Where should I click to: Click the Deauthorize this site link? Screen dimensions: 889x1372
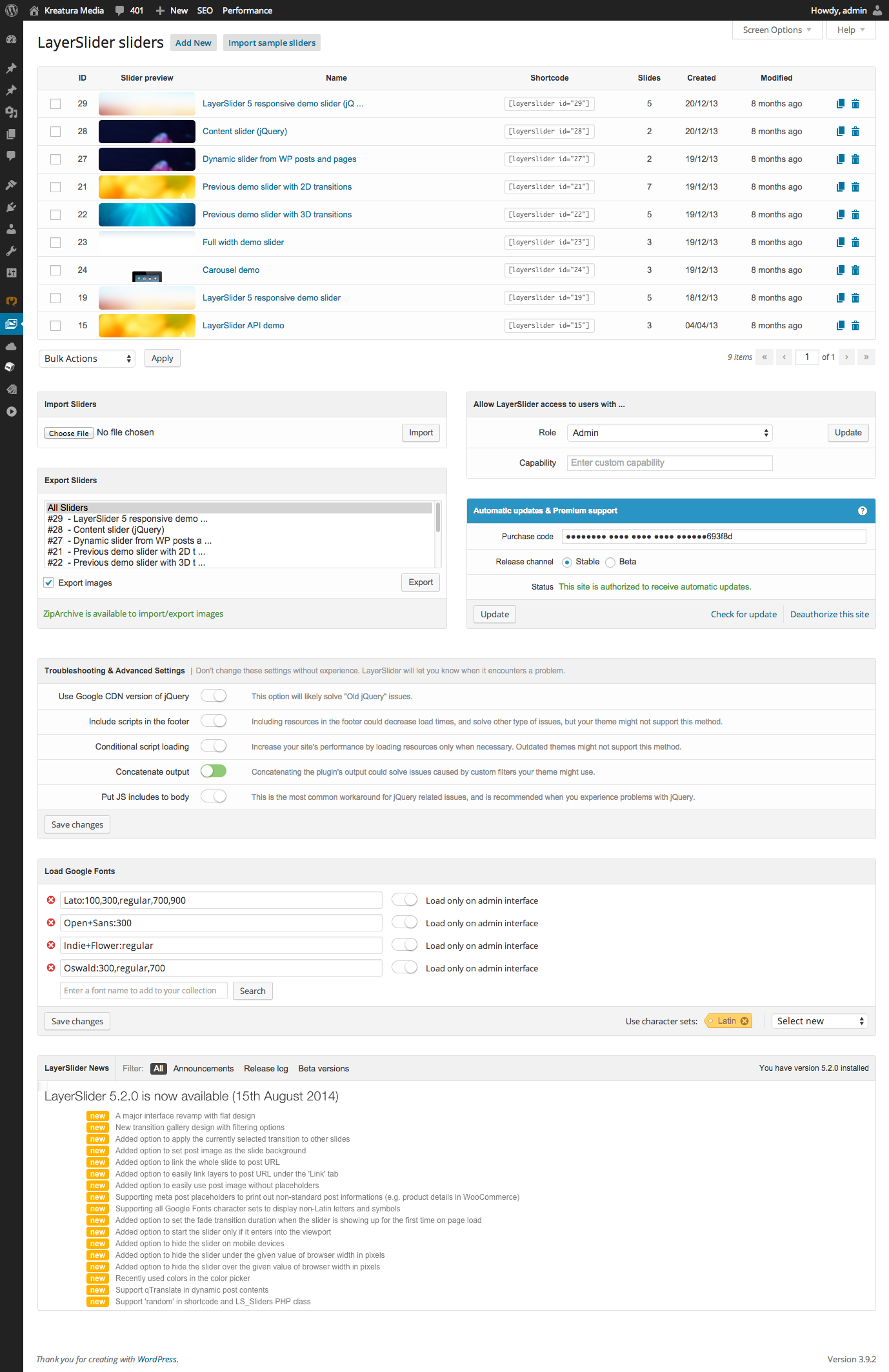click(x=829, y=615)
